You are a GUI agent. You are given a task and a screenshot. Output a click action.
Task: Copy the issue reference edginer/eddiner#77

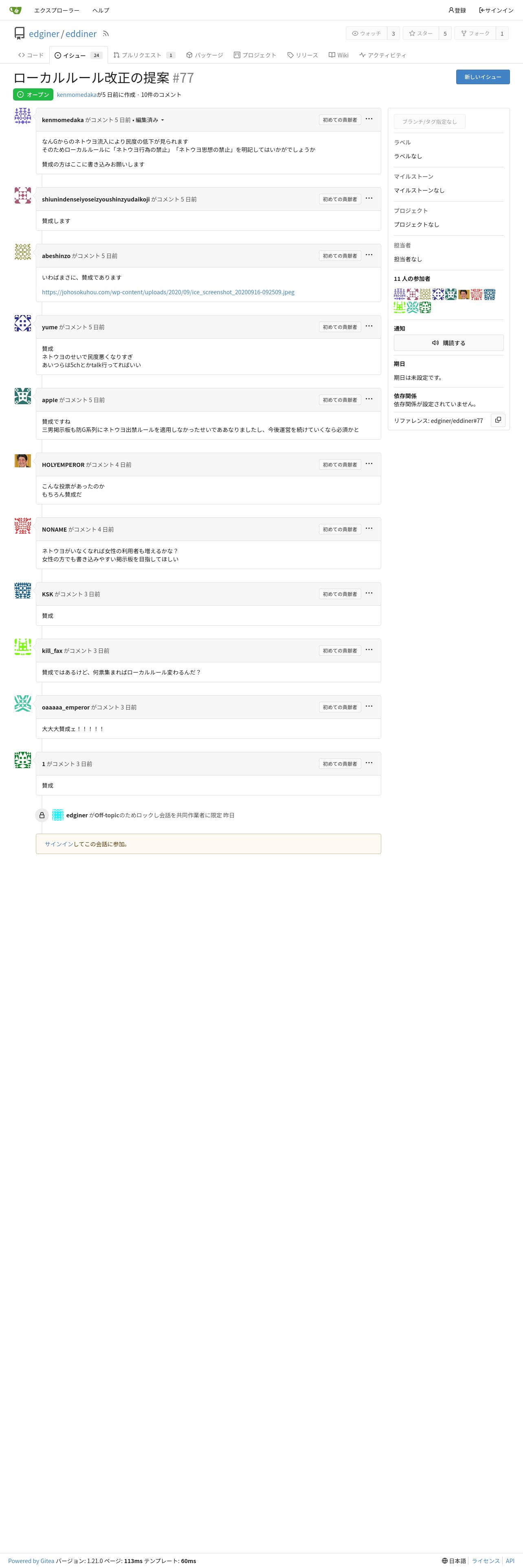(498, 420)
